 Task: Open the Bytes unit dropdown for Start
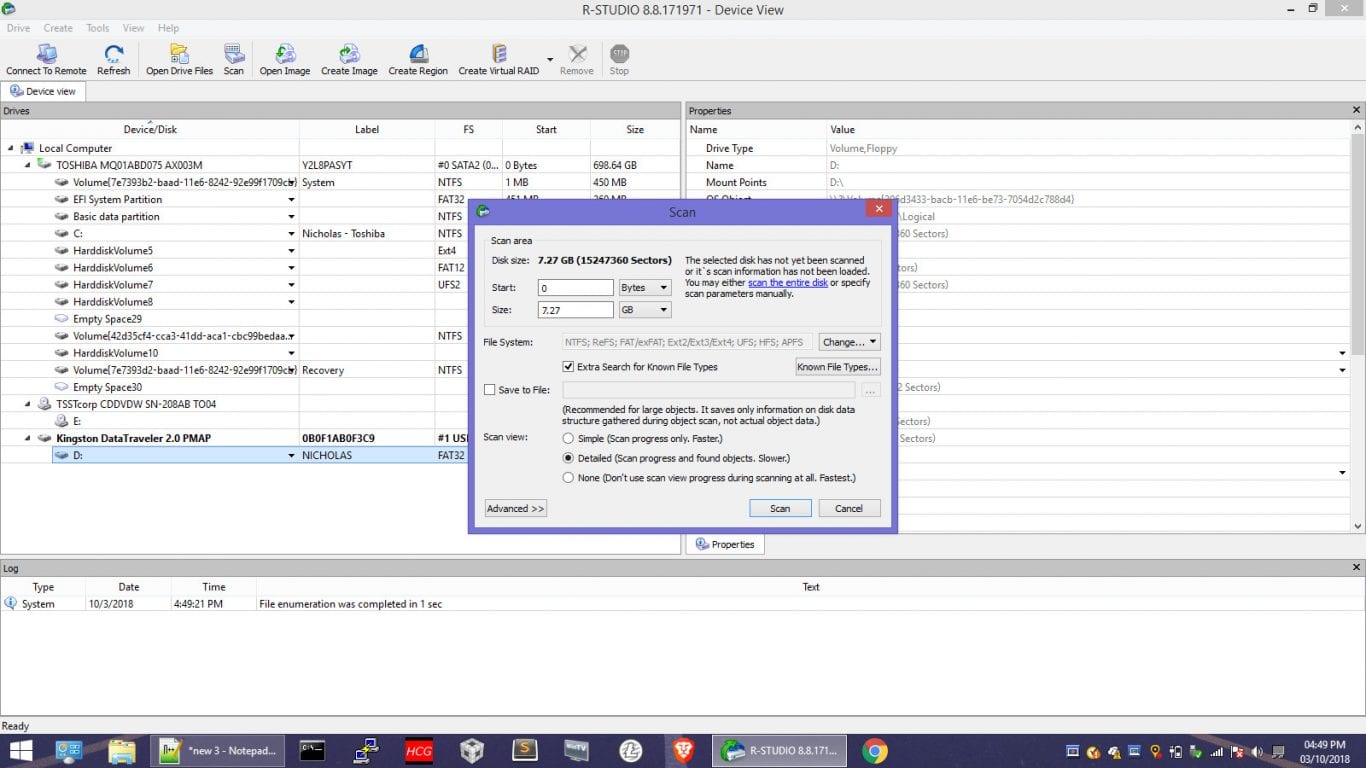pyautogui.click(x=645, y=288)
